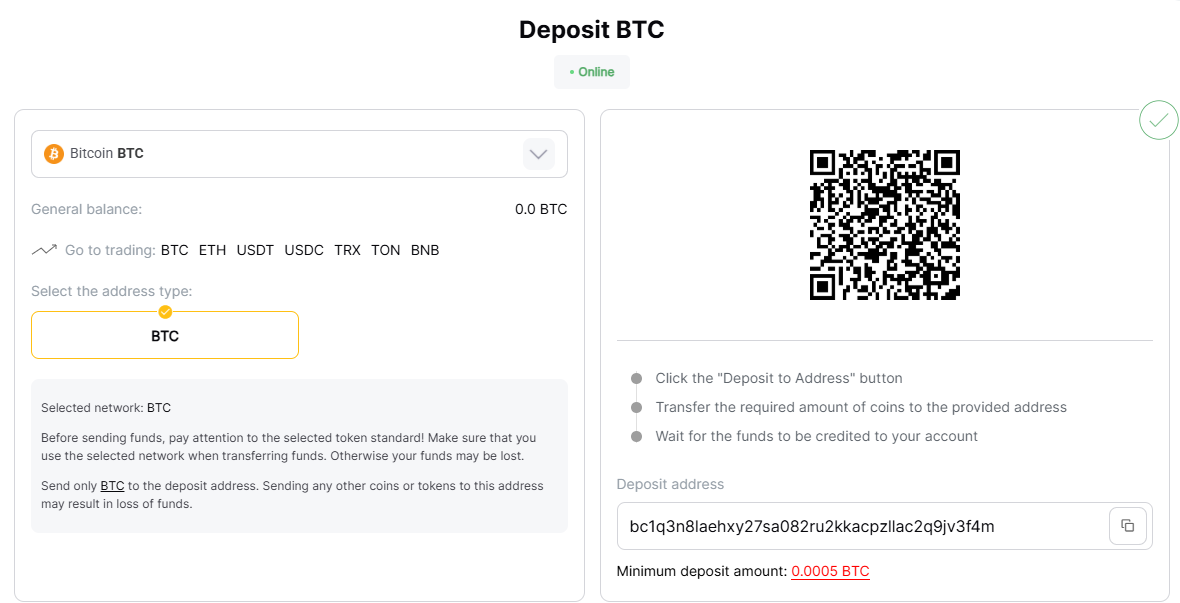The height and width of the screenshot is (603, 1180).
Task: Click the yellow check badge above the BTC address type
Action: pyautogui.click(x=165, y=312)
